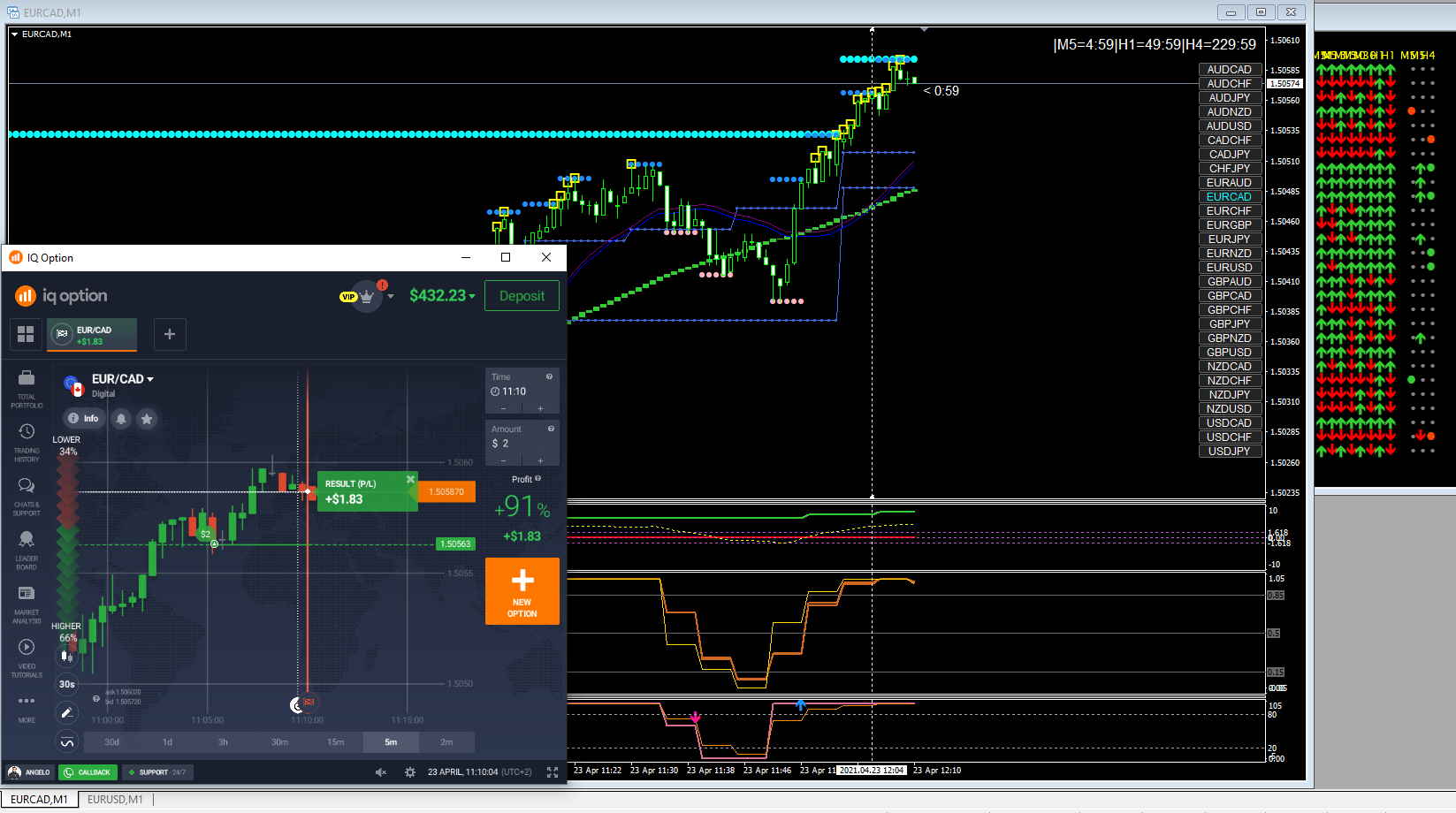Image resolution: width=1456 pixels, height=813 pixels.
Task: Select the 2m chart range
Action: pyautogui.click(x=446, y=742)
